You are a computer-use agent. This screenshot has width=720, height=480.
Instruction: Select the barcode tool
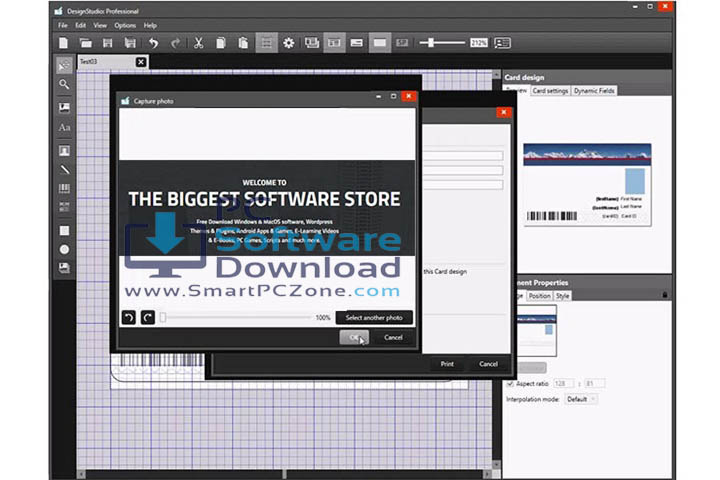64,188
